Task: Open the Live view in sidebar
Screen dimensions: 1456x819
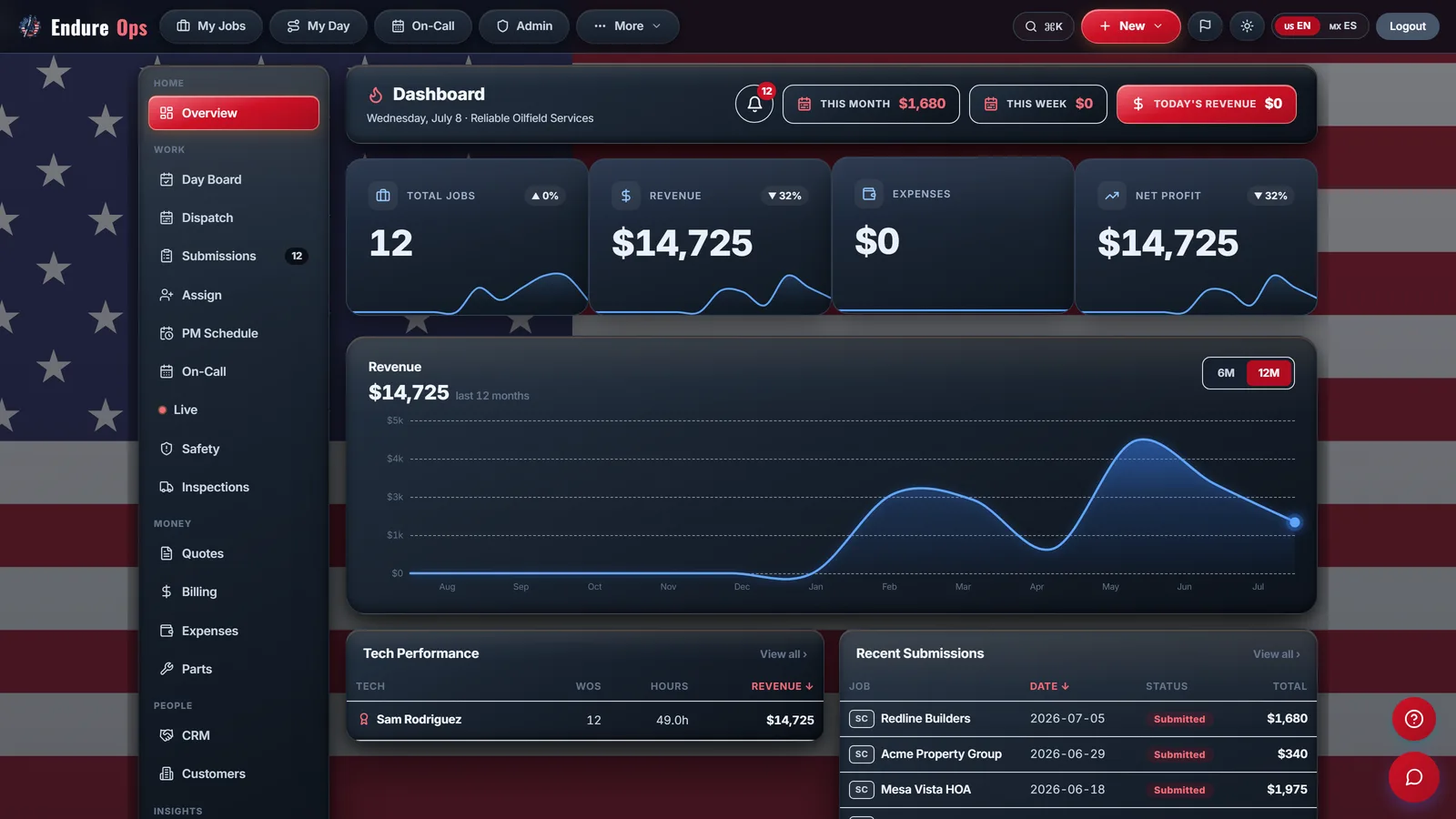Action: click(x=234, y=409)
